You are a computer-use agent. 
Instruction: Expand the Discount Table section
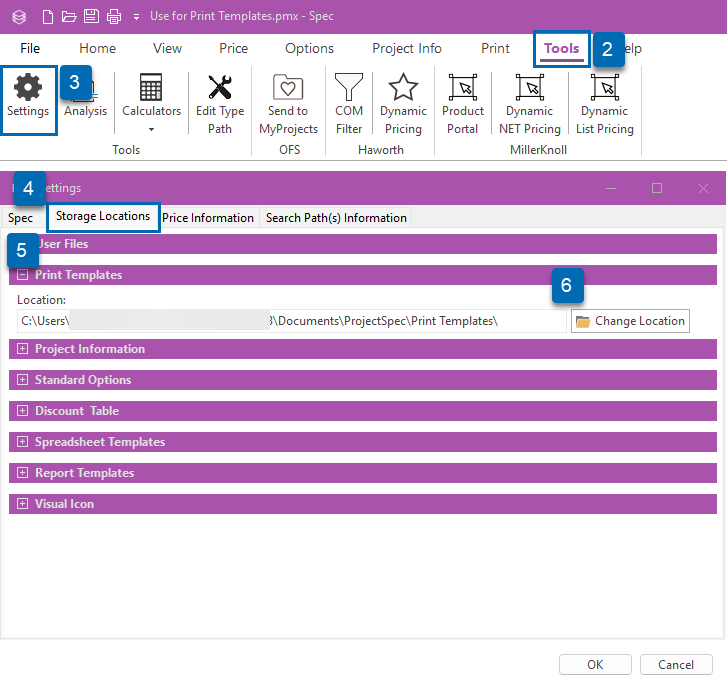[22, 411]
